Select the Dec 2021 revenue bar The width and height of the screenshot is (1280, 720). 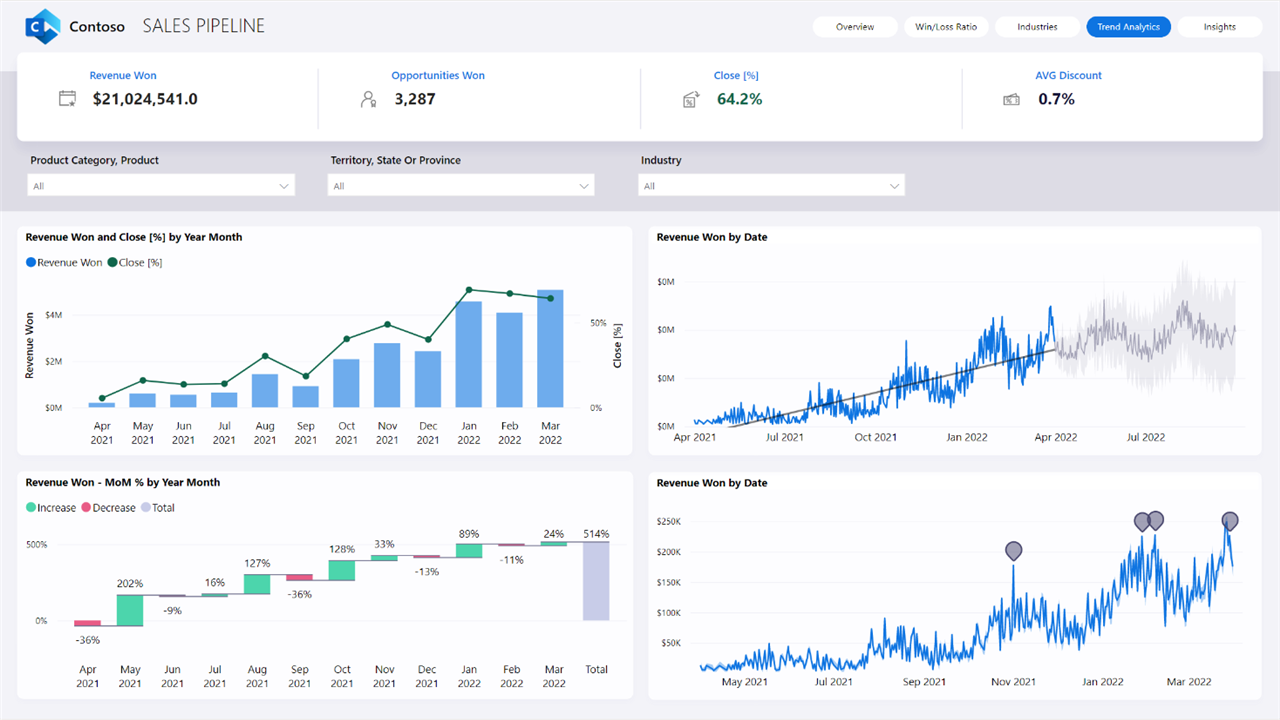(x=428, y=379)
